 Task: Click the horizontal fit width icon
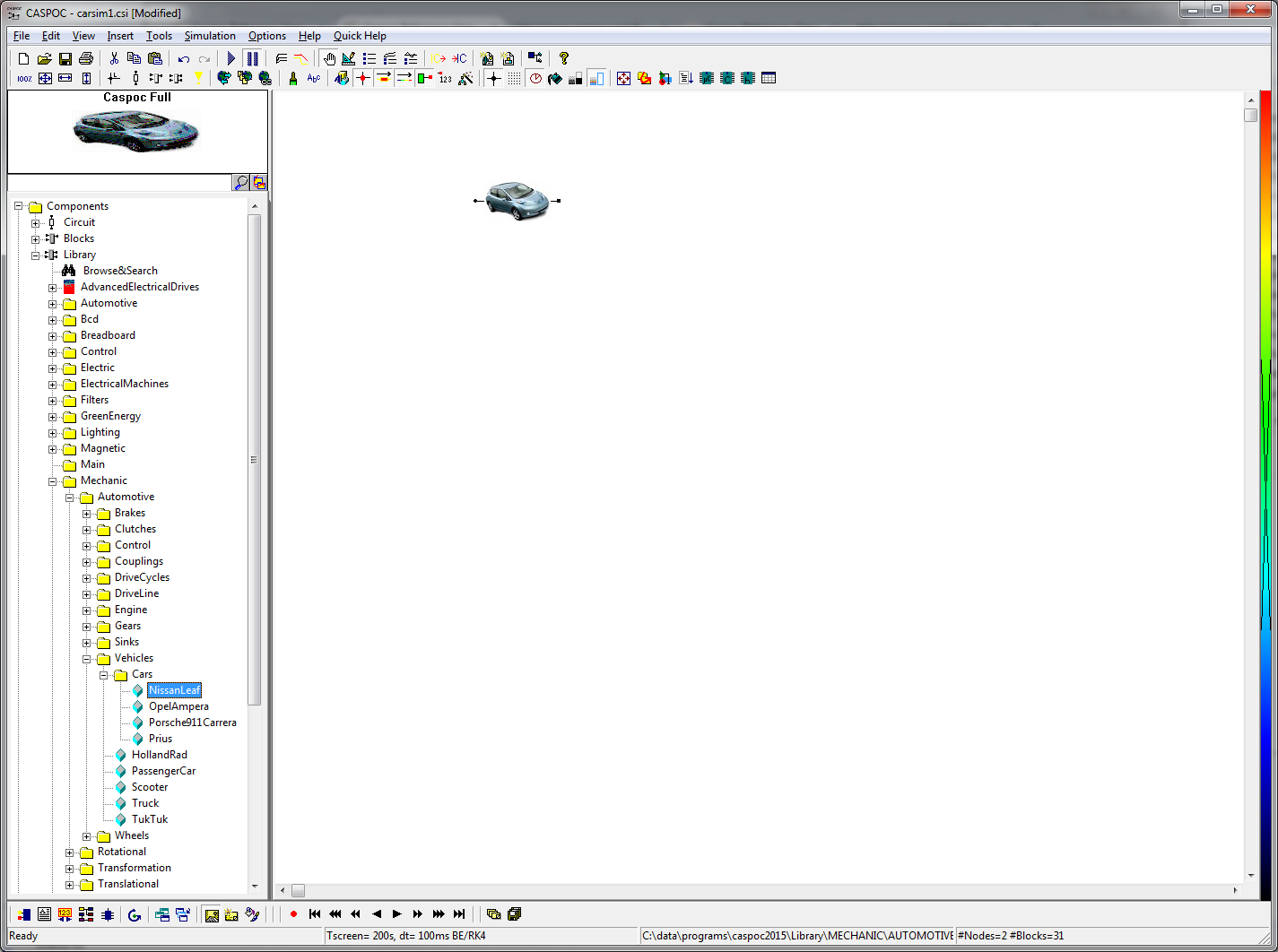point(65,78)
